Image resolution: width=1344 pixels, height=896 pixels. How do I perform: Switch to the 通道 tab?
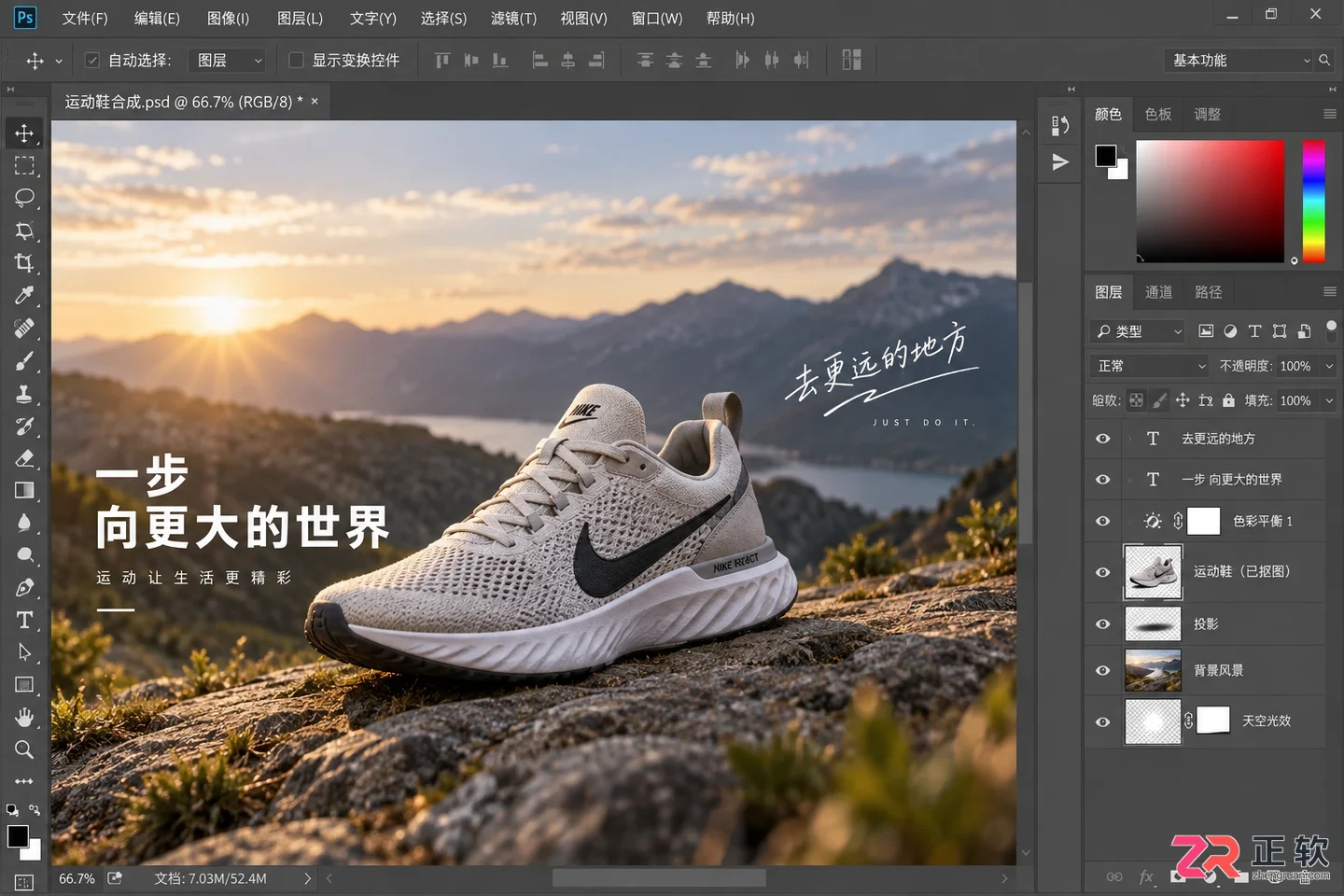pos(1158,292)
